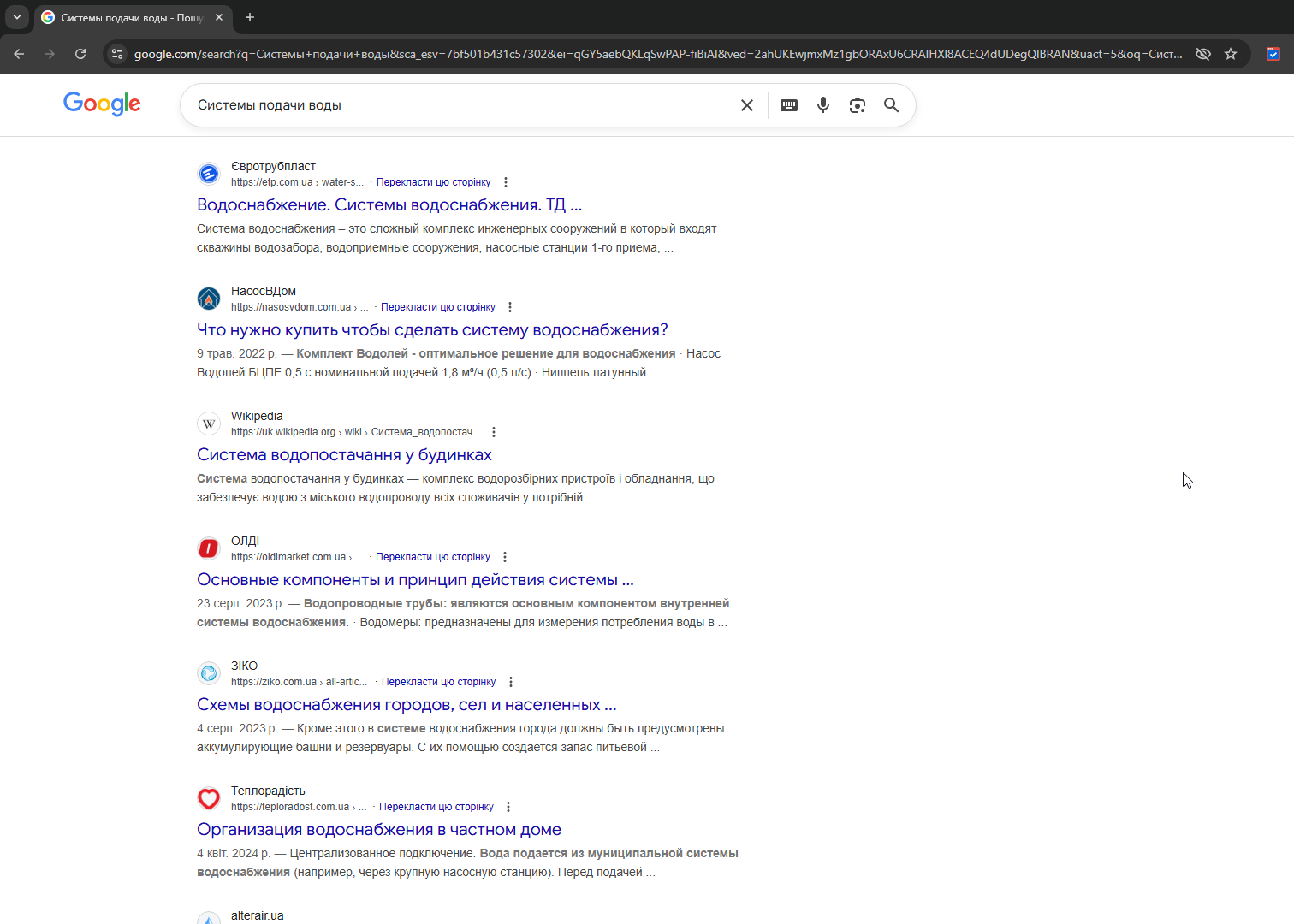This screenshot has height=924, width=1294.
Task: Click the Google logo
Action: tap(102, 104)
